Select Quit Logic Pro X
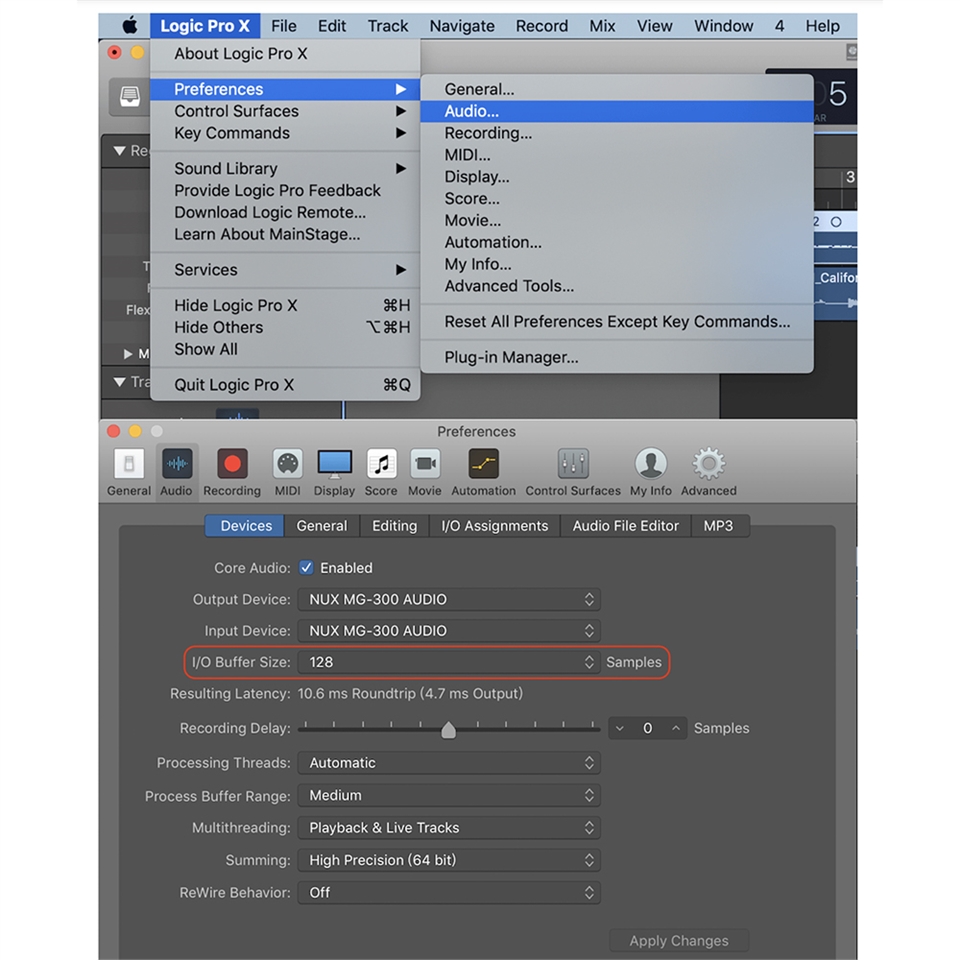The image size is (960, 960). coord(285,385)
